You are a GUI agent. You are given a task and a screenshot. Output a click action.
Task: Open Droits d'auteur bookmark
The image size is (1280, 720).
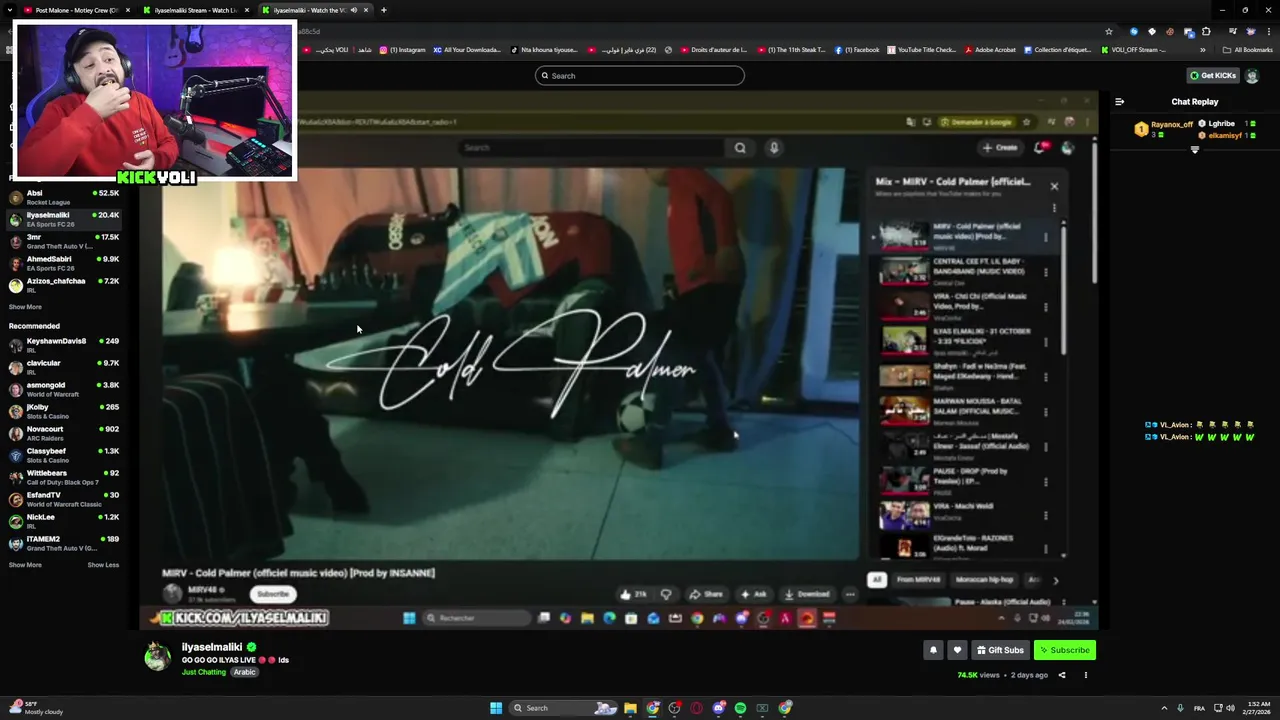point(713,50)
